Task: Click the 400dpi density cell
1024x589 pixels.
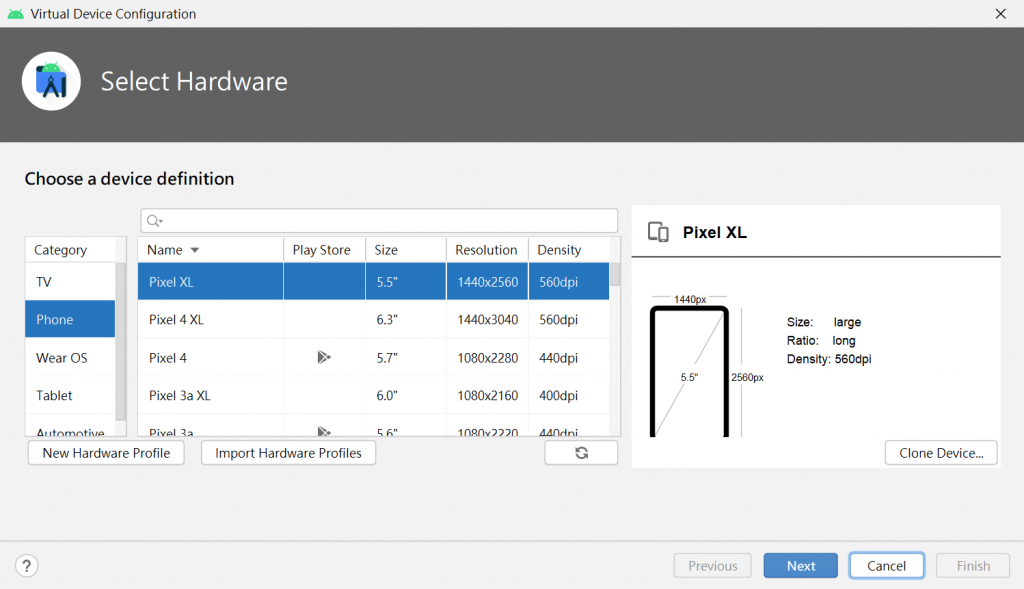Action: point(569,395)
